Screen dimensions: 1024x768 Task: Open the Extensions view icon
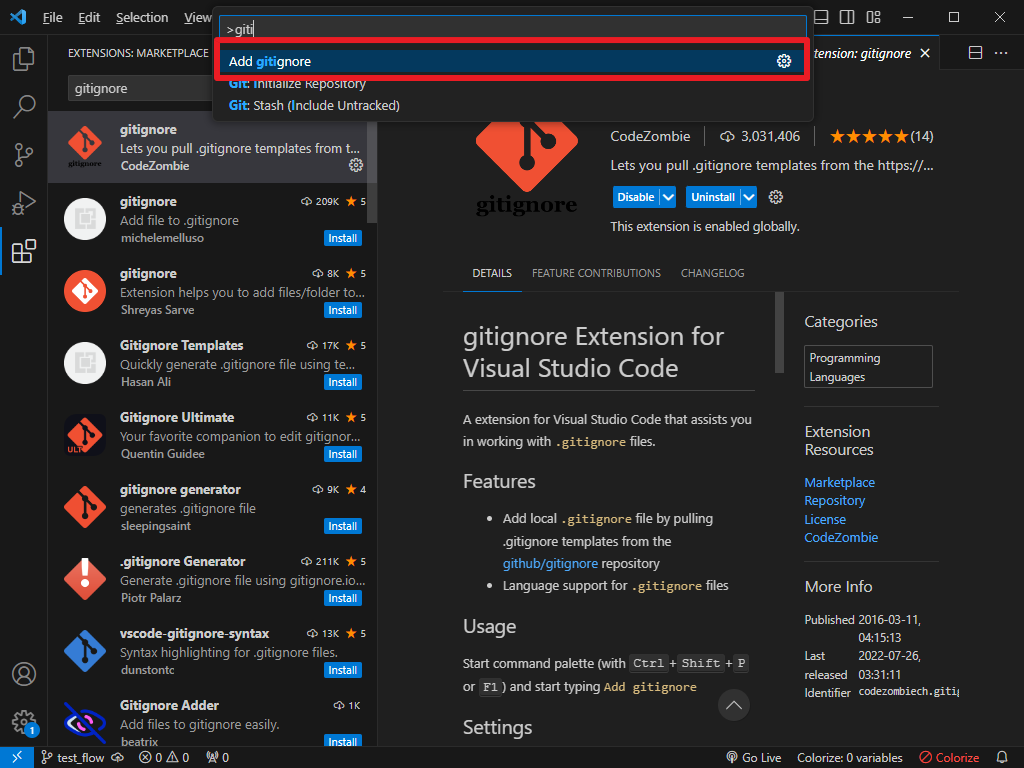pyautogui.click(x=24, y=251)
